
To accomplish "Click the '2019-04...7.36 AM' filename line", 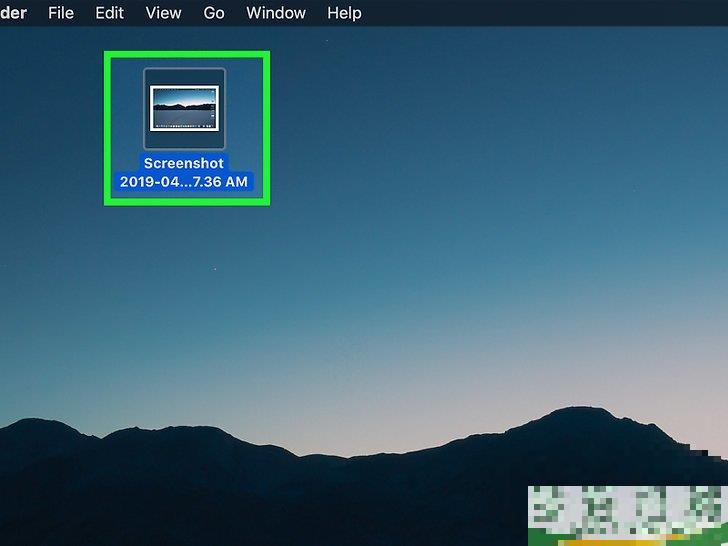I will point(186,182).
